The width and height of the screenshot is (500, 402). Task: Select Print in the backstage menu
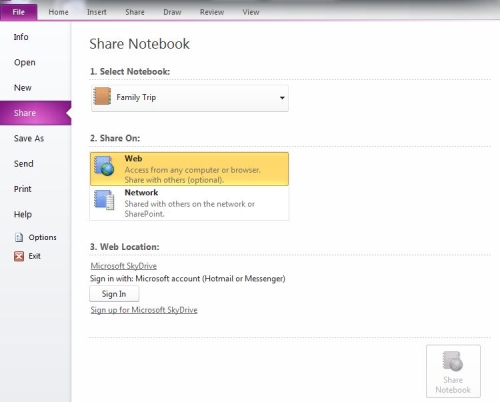(x=23, y=189)
